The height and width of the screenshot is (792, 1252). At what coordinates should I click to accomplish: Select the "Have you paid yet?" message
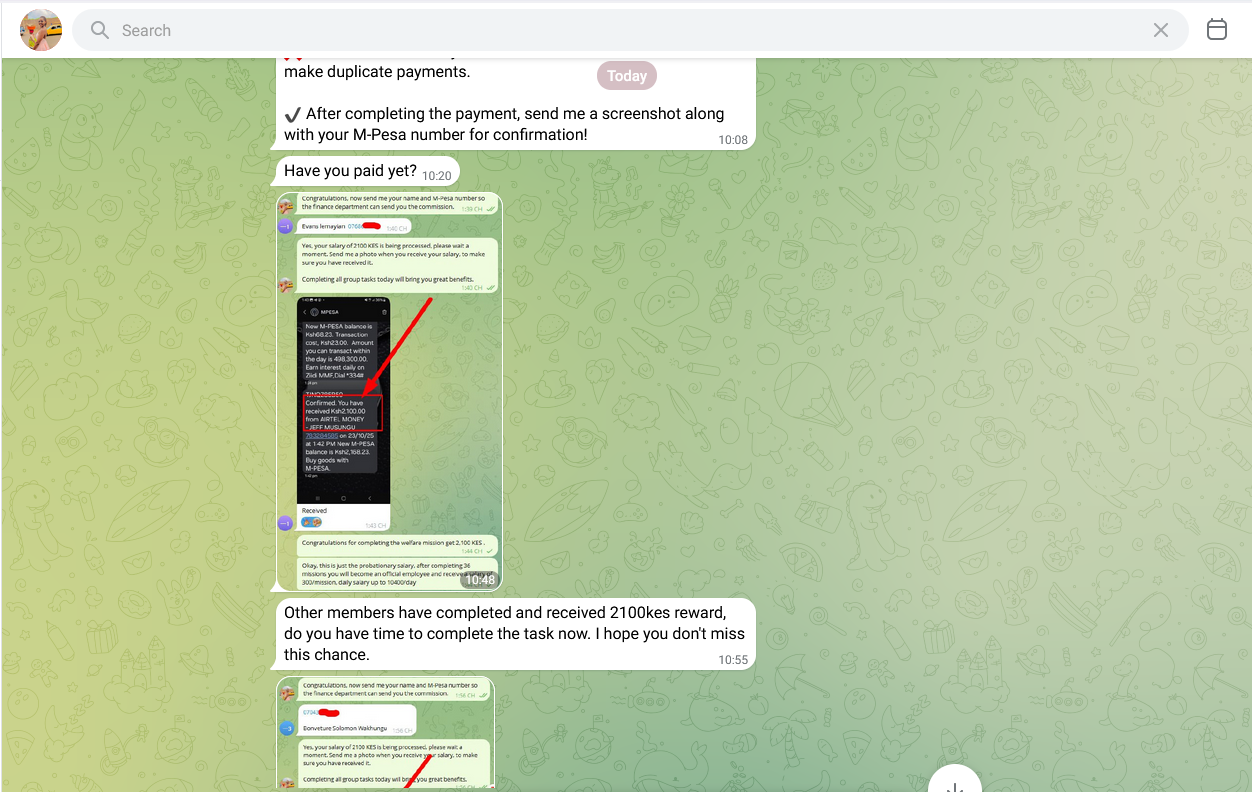tap(350, 171)
